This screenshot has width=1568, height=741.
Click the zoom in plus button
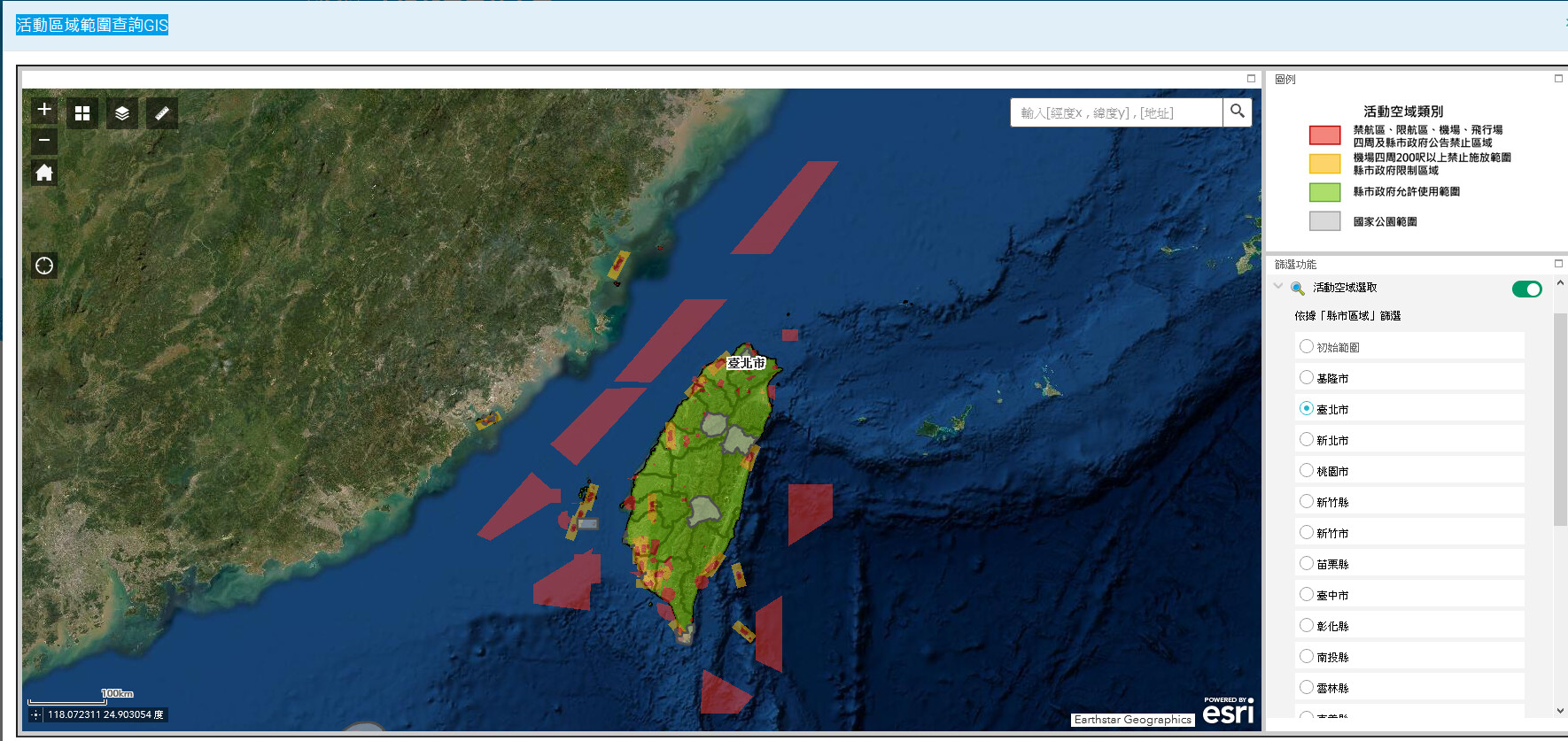coord(44,110)
